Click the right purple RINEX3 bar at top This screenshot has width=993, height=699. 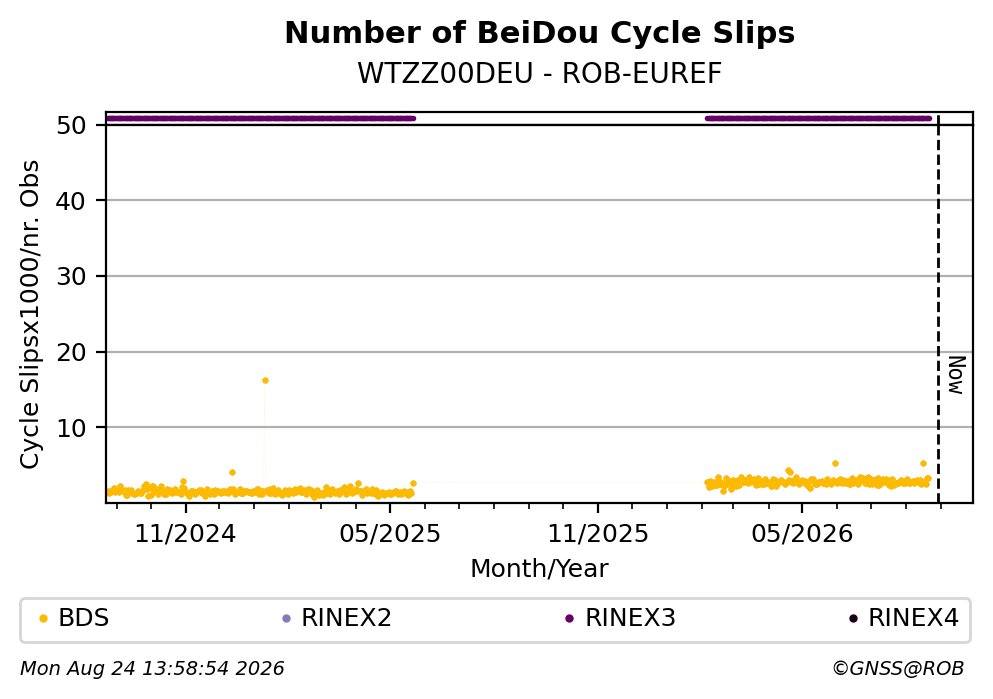pyautogui.click(x=818, y=118)
